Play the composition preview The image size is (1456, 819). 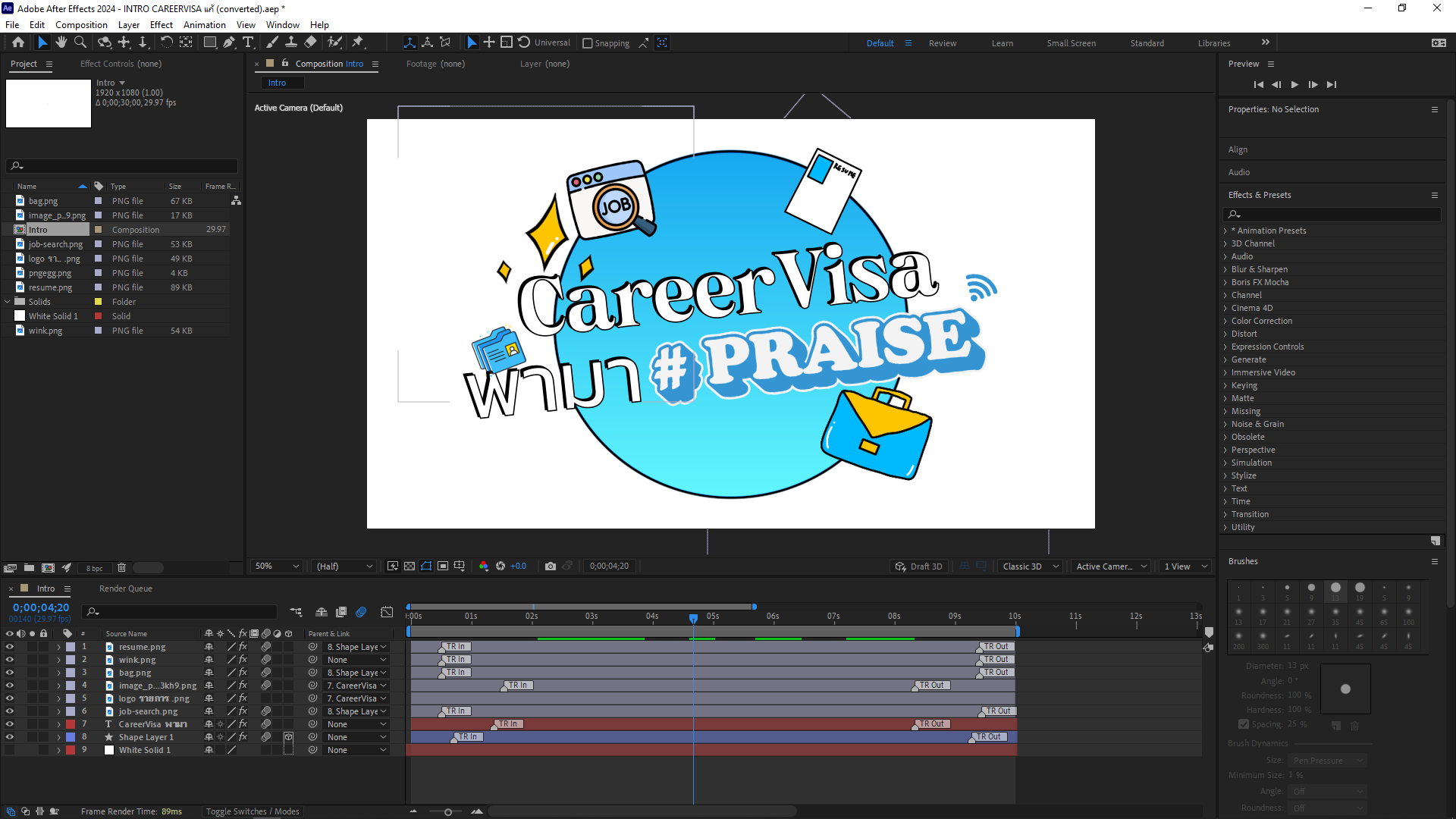[1294, 84]
